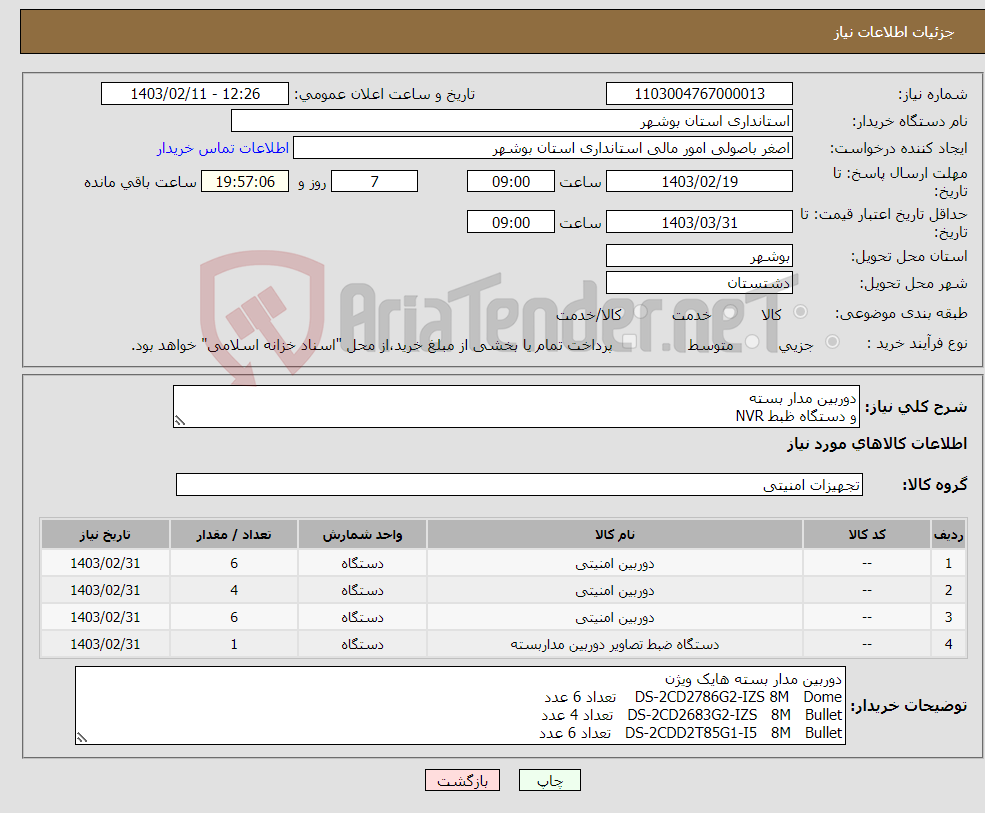This screenshot has width=985, height=813.
Task: Click the goods group field تجهیزات امنیتی
Action: (x=520, y=484)
